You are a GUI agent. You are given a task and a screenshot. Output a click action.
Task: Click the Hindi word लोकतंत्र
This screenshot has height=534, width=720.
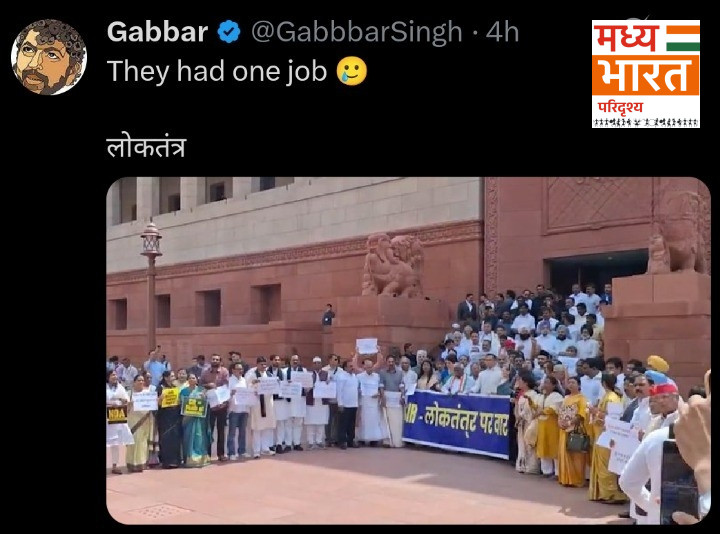coord(146,147)
